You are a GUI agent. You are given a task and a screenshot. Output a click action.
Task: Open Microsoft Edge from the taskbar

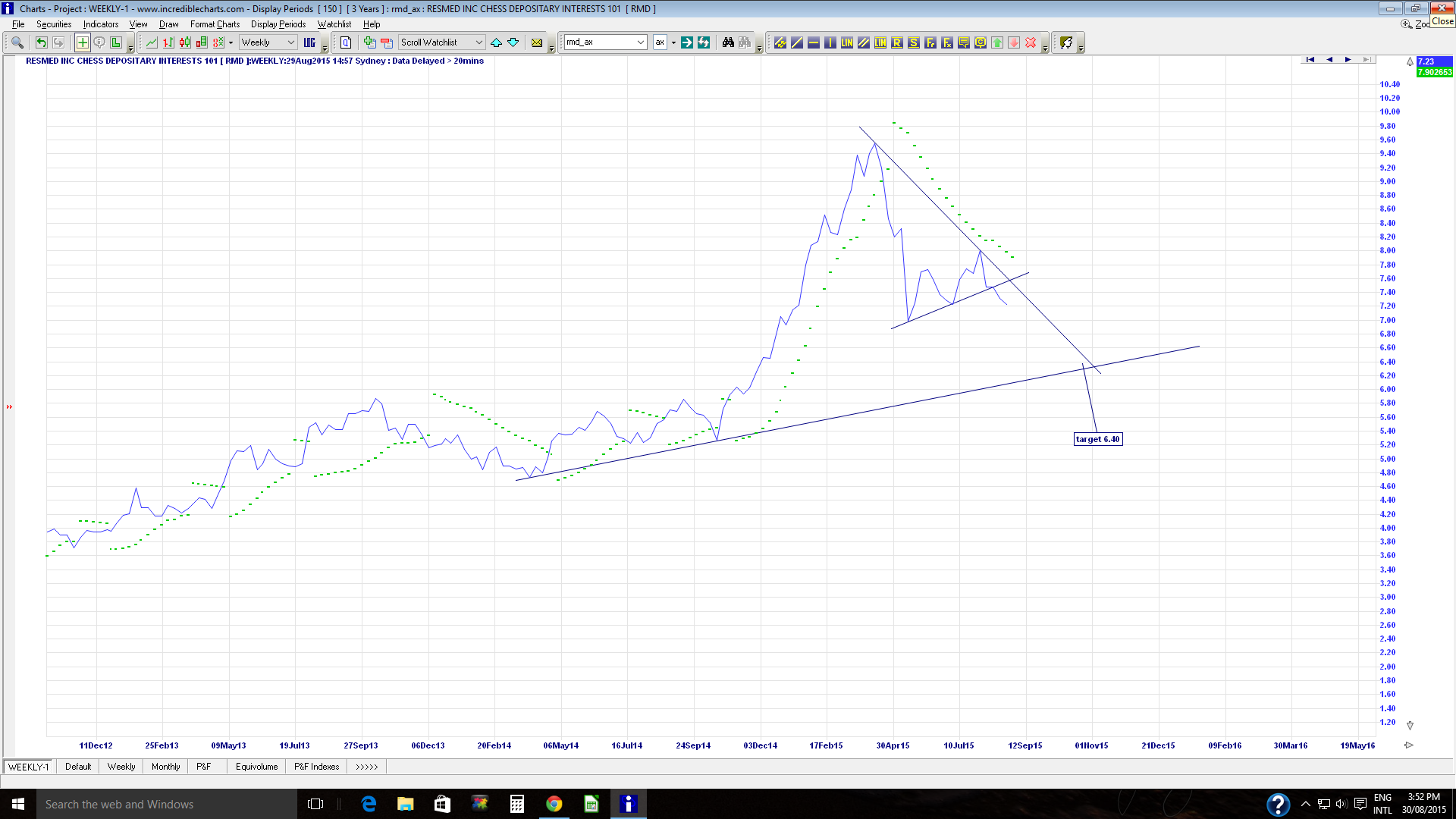(369, 804)
